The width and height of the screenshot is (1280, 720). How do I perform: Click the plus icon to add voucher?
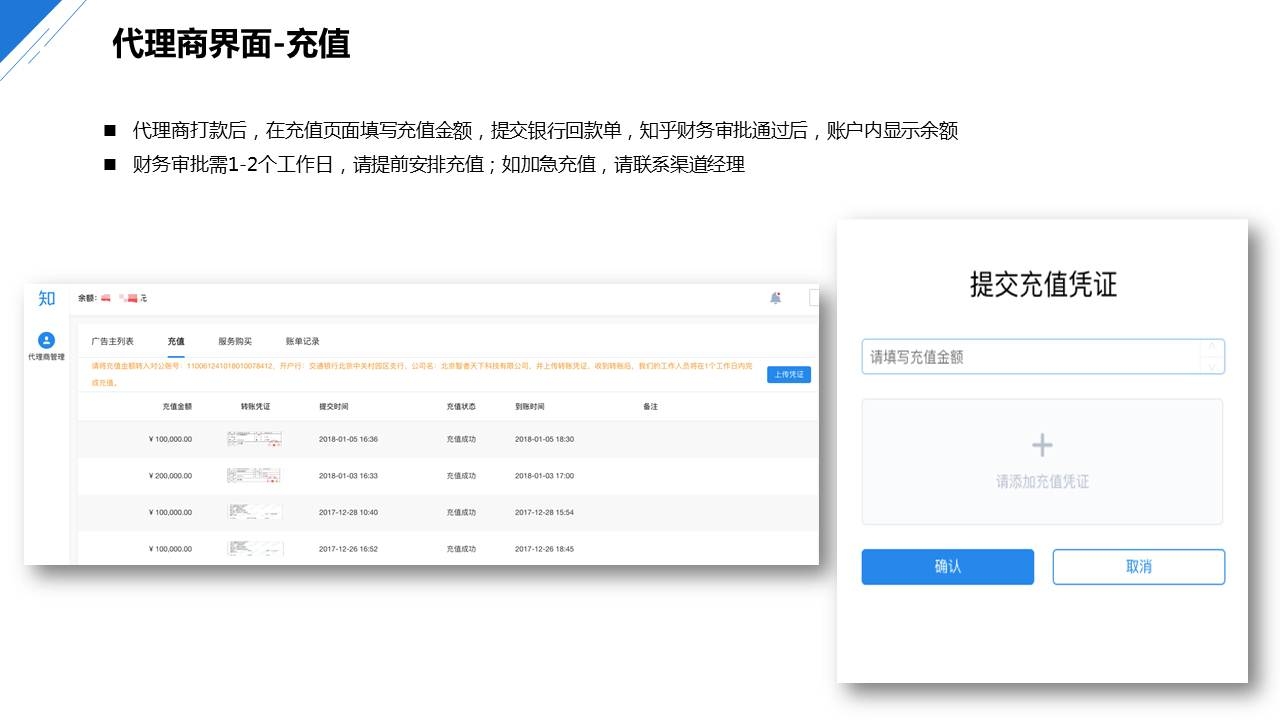(1042, 446)
